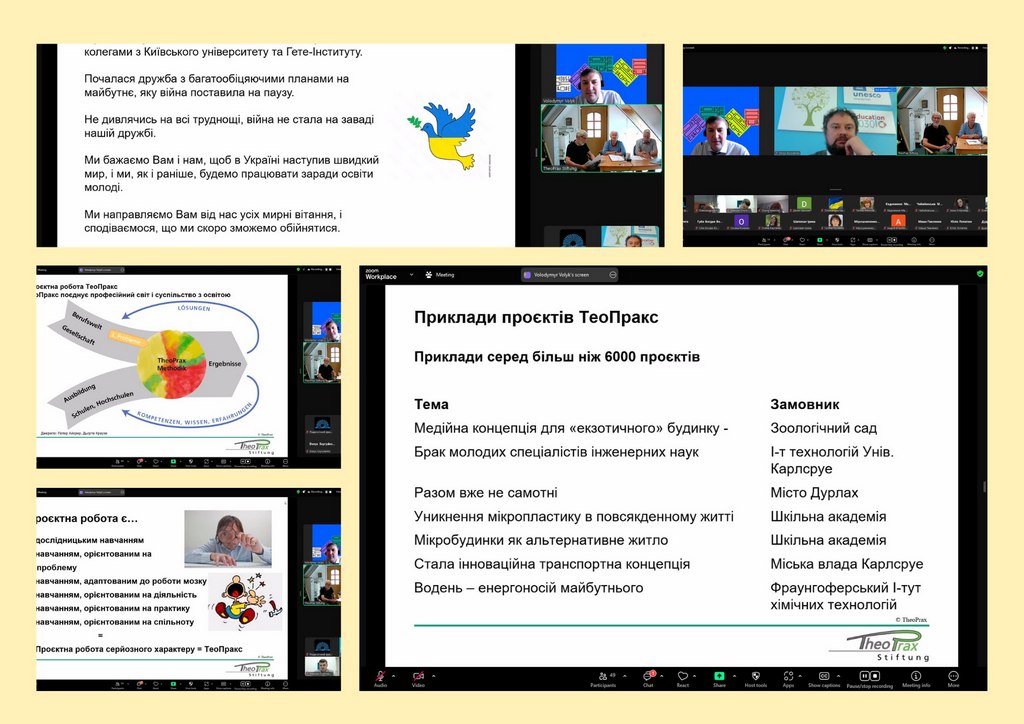Open the Zoom Workplace dropdown arrow
The image size is (1024, 724).
pos(411,275)
